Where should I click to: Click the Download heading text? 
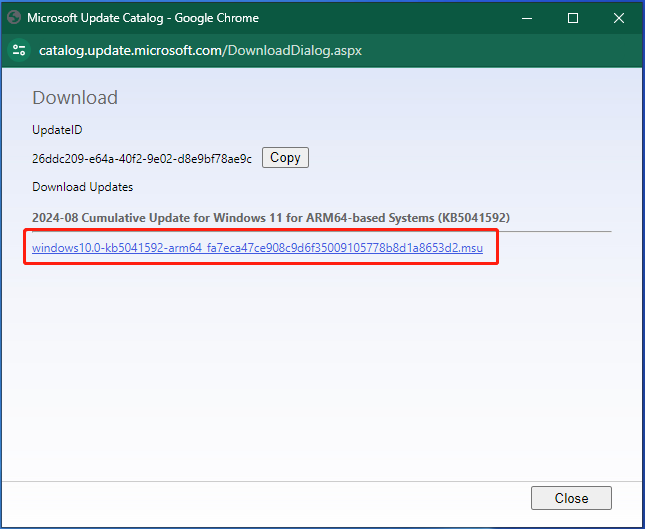pos(75,98)
